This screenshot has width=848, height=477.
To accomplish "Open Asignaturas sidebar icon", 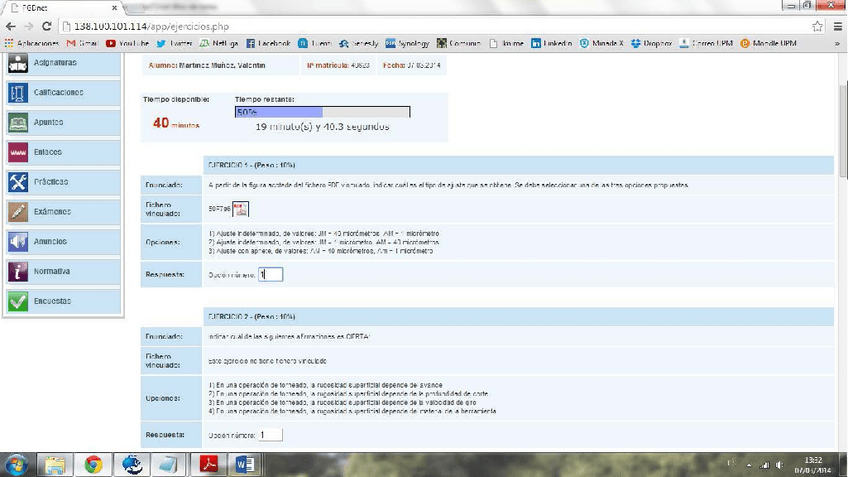I will click(18, 63).
